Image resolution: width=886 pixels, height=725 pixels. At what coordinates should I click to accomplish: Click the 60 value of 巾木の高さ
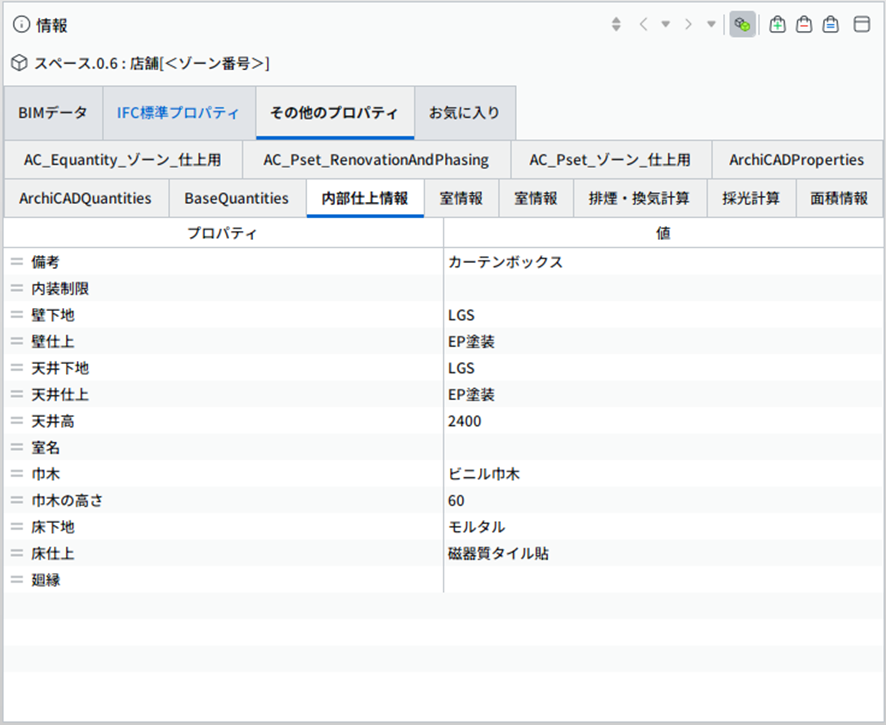(456, 501)
